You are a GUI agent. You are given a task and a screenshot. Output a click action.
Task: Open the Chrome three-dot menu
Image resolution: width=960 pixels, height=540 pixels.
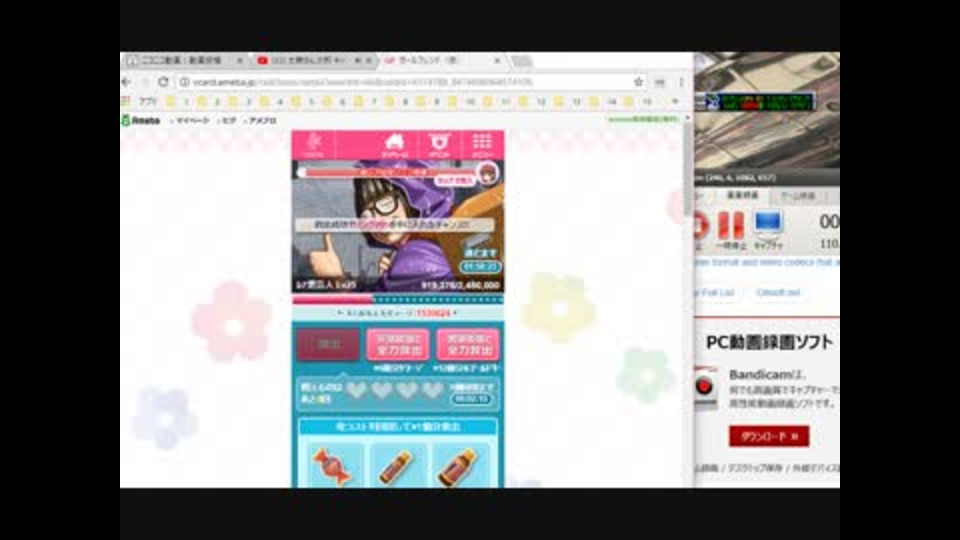coord(681,81)
